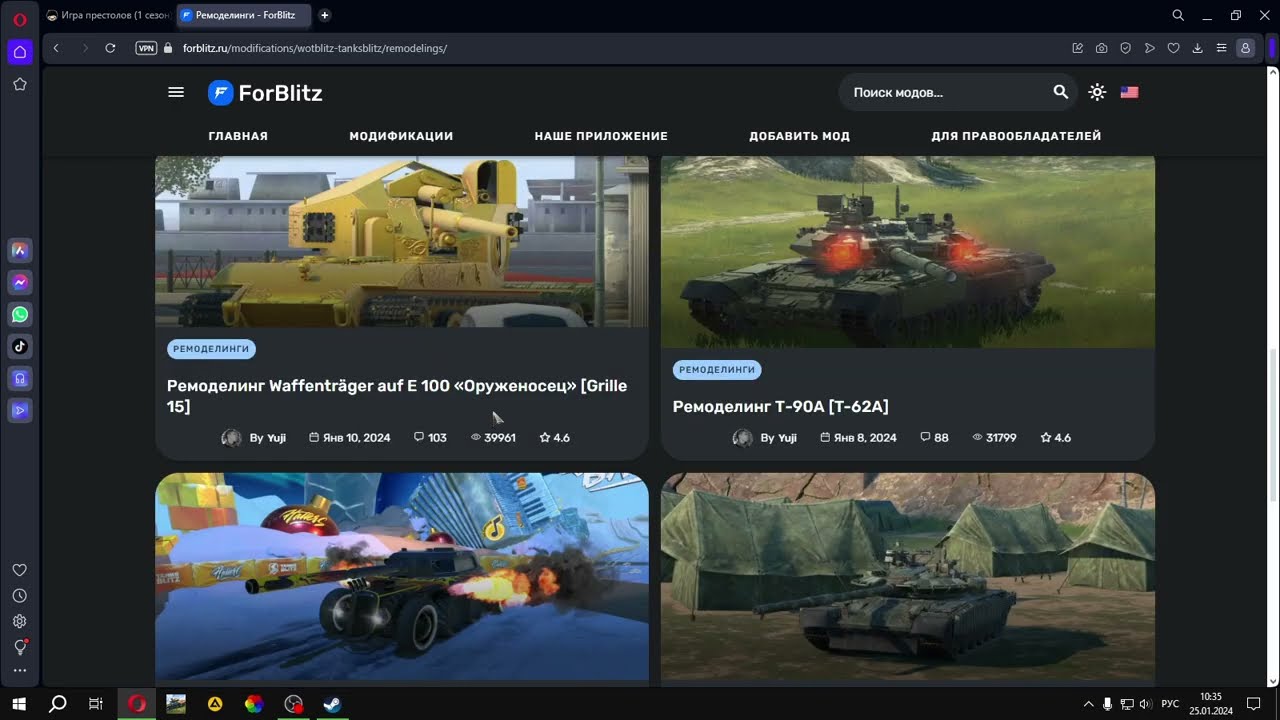Switch to Игра престолов tab
The width and height of the screenshot is (1280, 720).
[107, 15]
